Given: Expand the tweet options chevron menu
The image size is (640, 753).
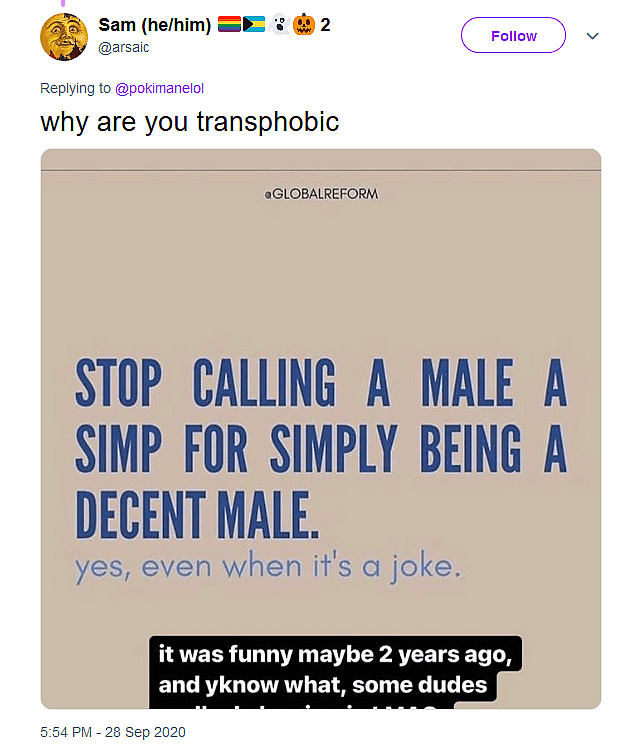Looking at the screenshot, I should [592, 36].
